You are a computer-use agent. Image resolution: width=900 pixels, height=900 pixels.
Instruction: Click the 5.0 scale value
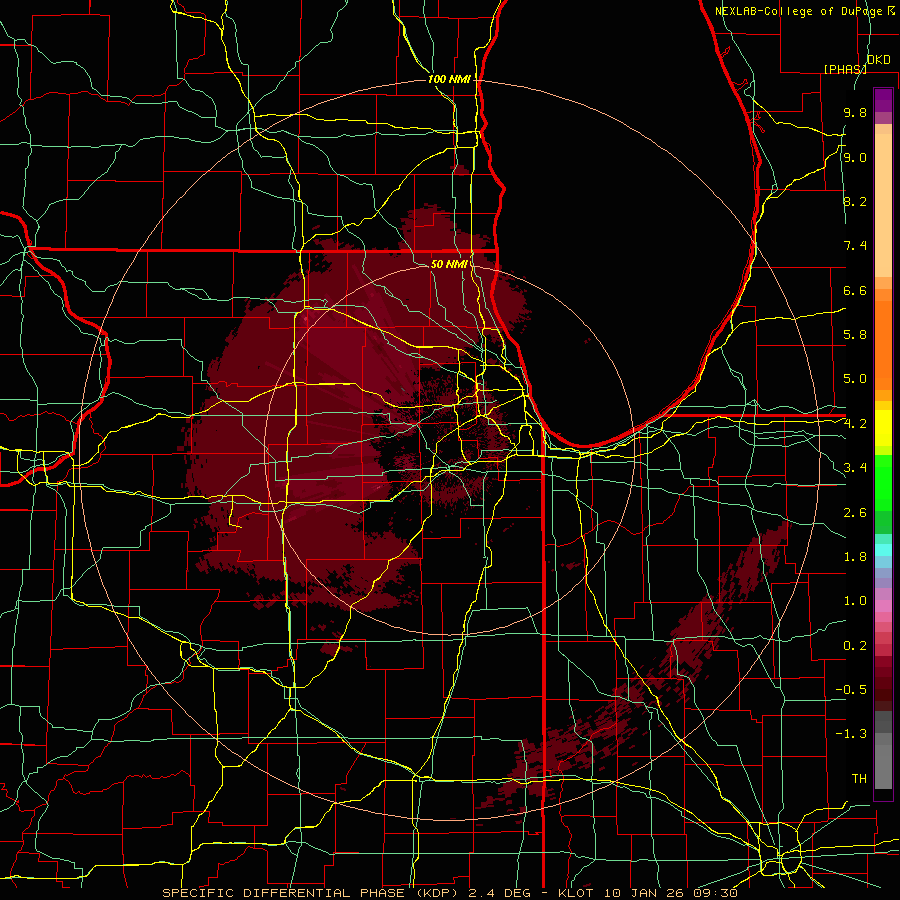point(855,379)
